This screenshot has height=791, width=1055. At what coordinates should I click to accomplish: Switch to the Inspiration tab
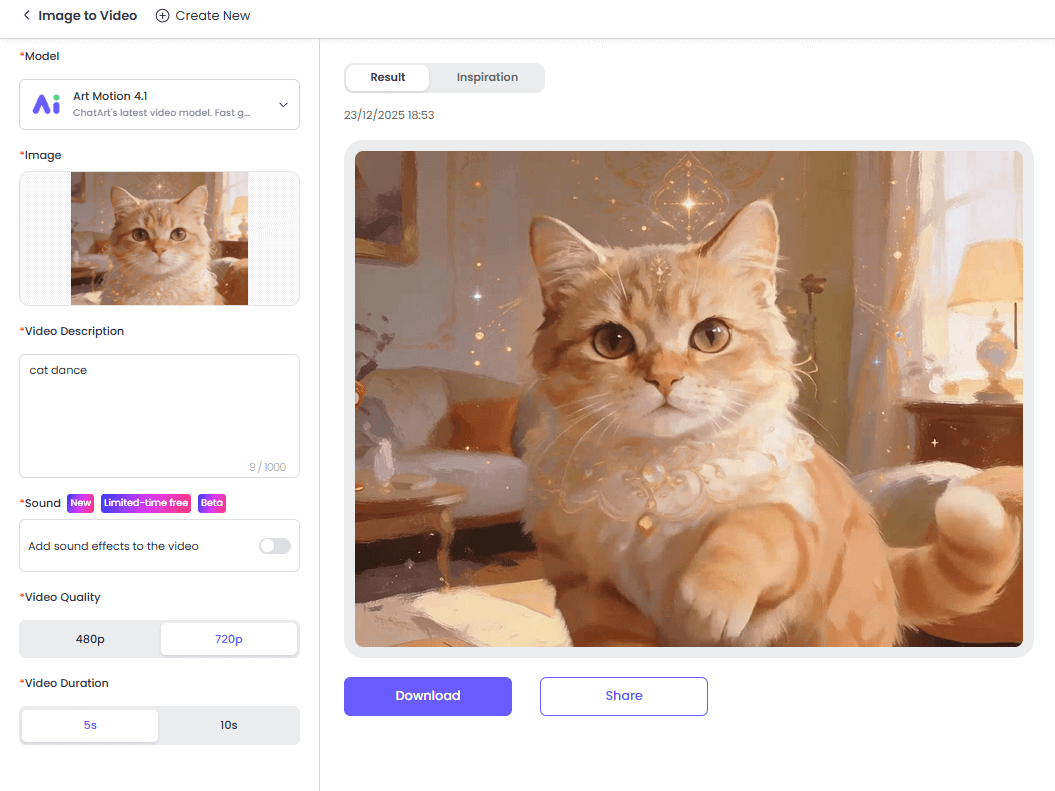tap(487, 78)
